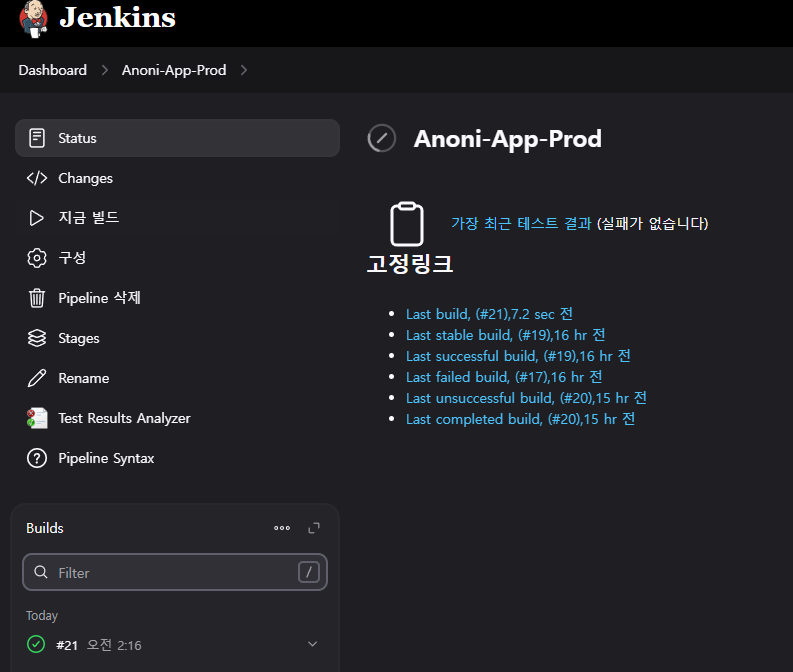The image size is (793, 672).
Task: Expand chevron after Anoni-App-Prod breadcrumb
Action: coord(244,70)
